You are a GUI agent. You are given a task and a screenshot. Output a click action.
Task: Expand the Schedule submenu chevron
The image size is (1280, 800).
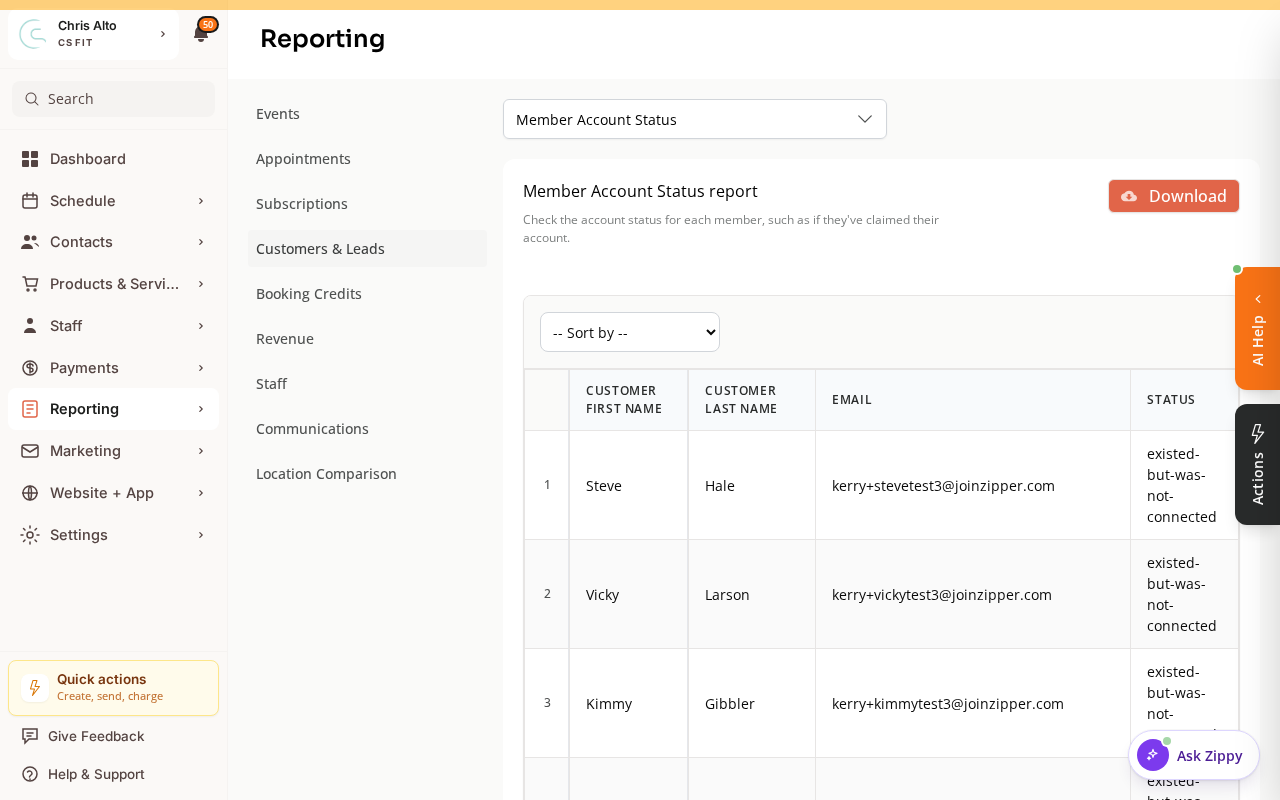[x=201, y=201]
